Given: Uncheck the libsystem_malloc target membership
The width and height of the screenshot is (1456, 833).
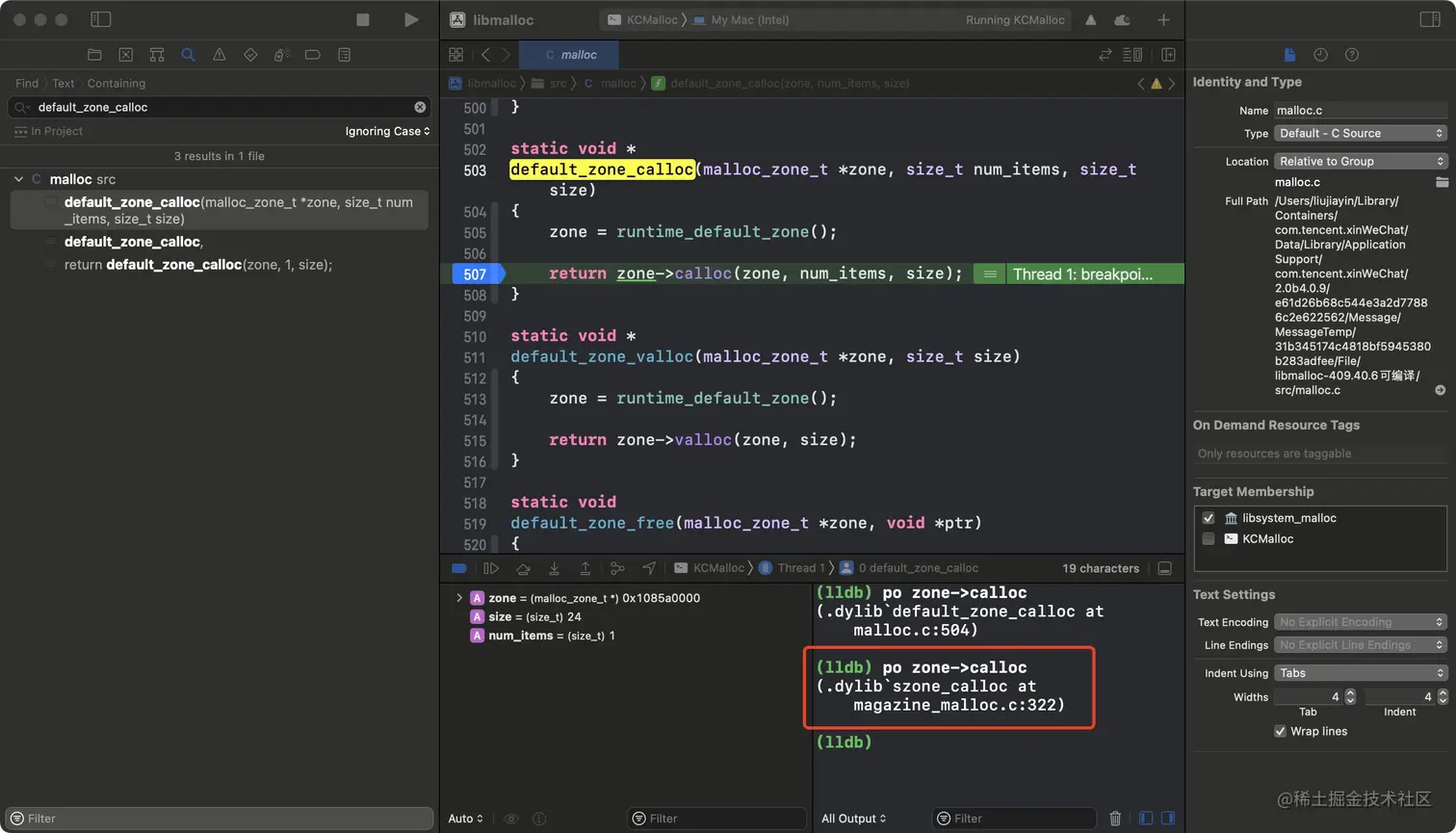Looking at the screenshot, I should click(x=1209, y=518).
